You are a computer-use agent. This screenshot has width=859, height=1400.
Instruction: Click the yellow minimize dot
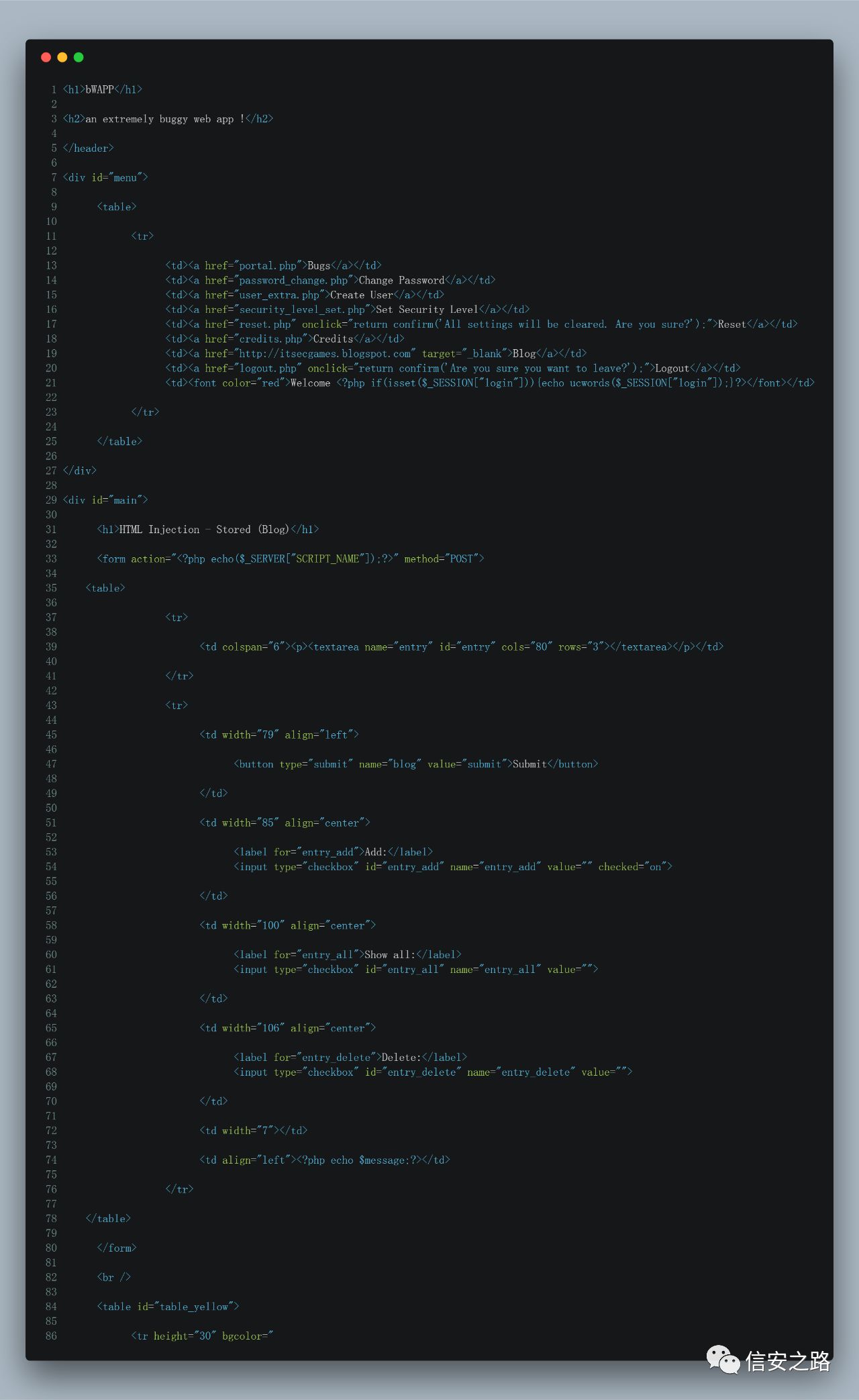(62, 57)
